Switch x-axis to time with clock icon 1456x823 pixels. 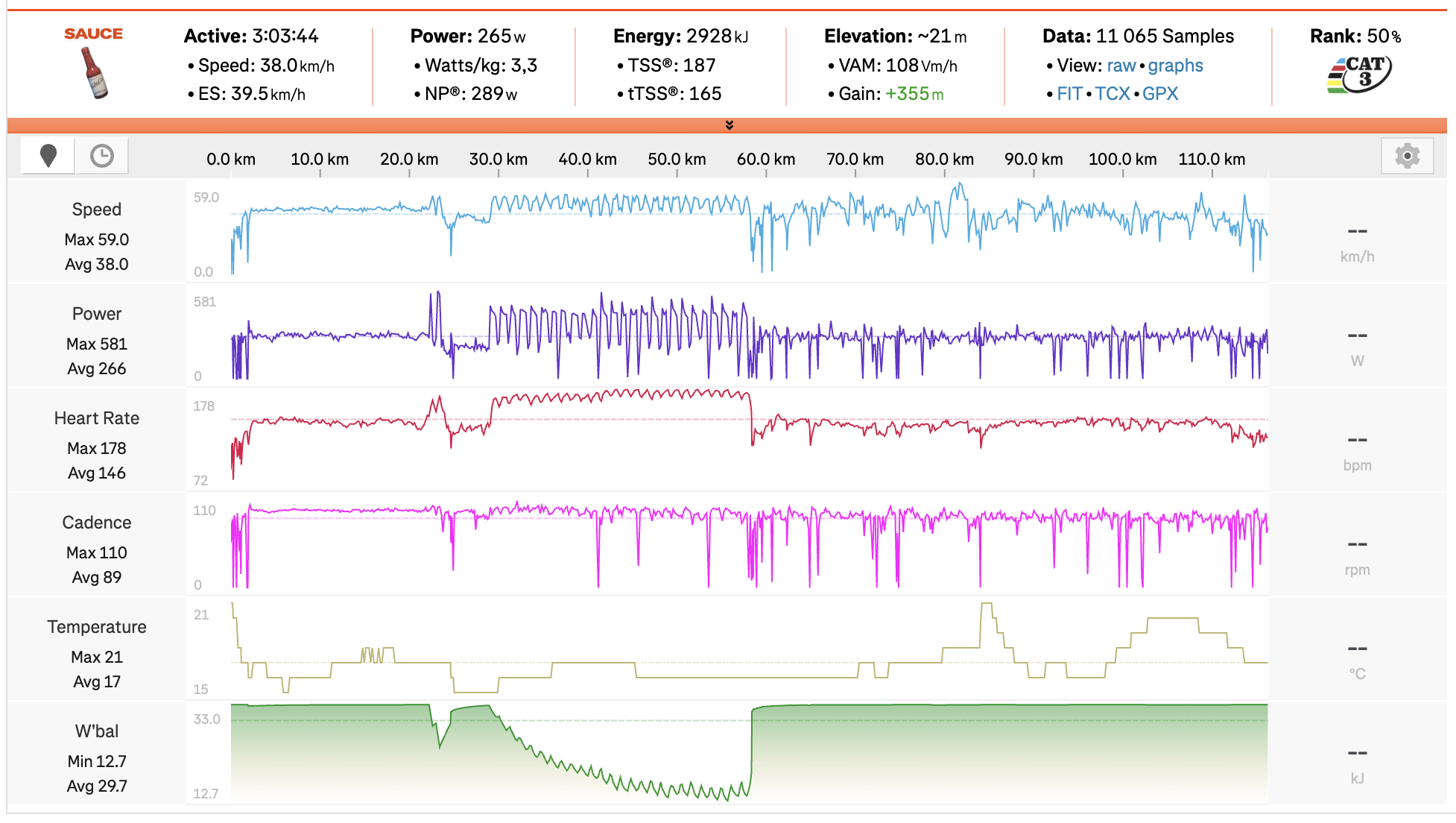[102, 156]
